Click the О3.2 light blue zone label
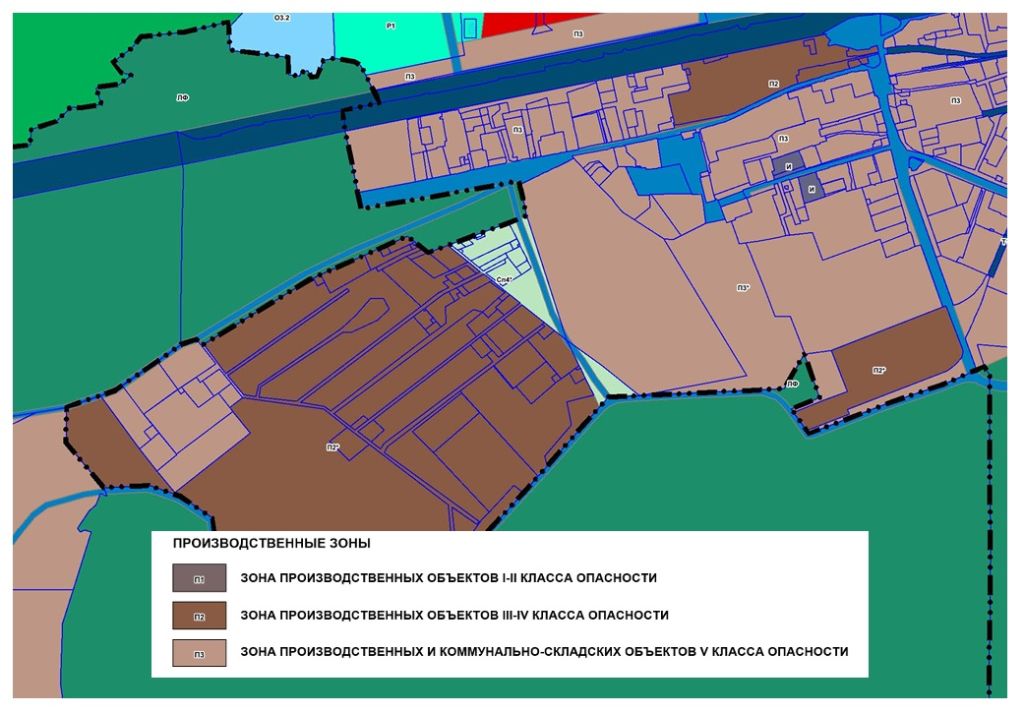 (282, 18)
